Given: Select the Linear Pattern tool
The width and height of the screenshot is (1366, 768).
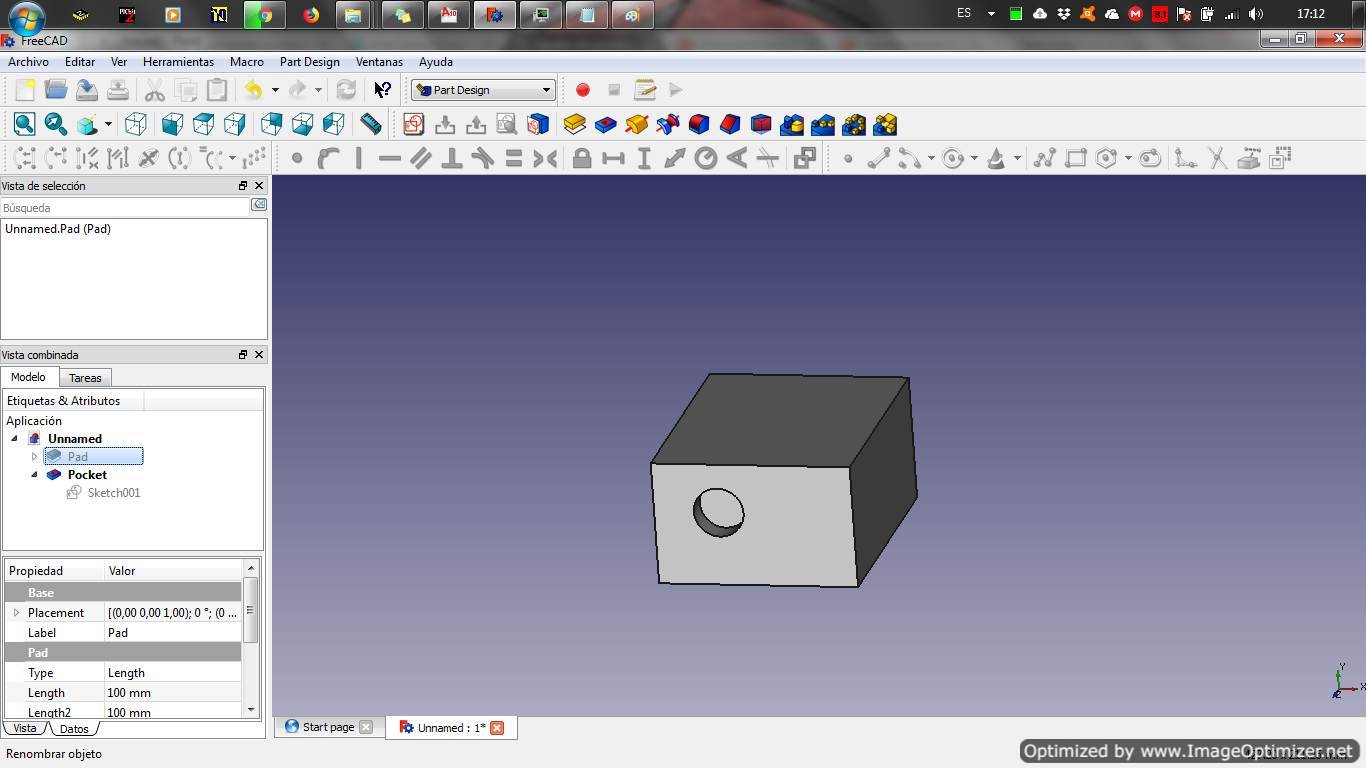Looking at the screenshot, I should pos(823,124).
